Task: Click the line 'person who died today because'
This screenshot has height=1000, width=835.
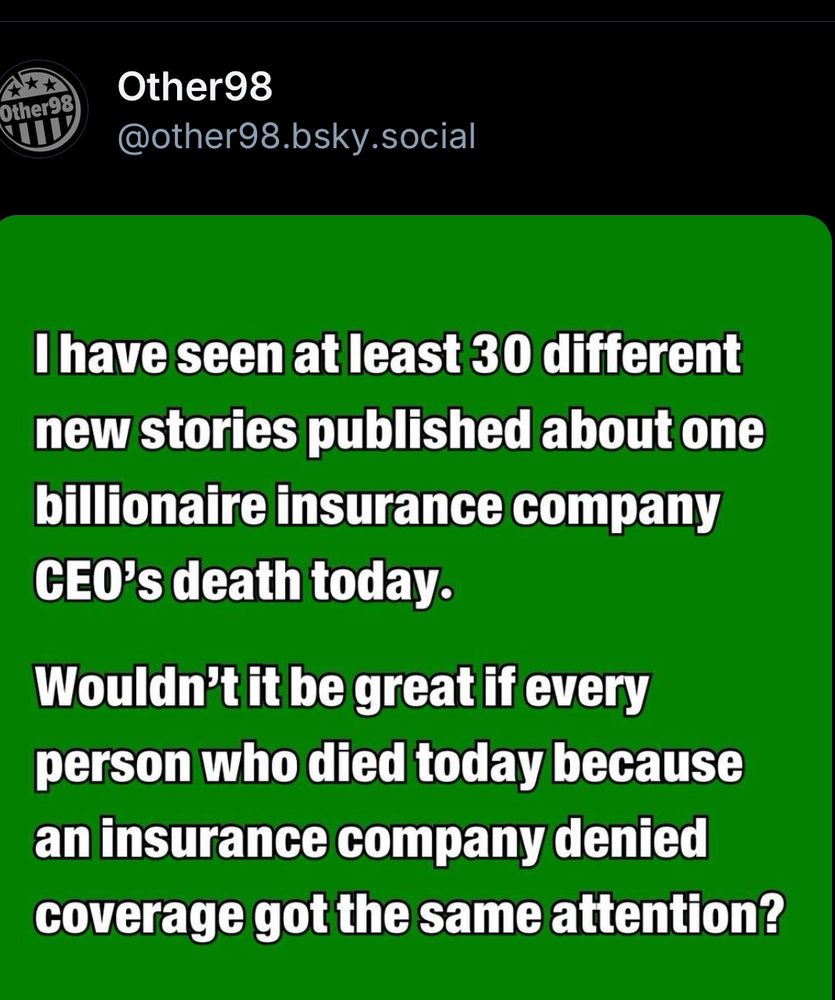Action: (x=388, y=763)
